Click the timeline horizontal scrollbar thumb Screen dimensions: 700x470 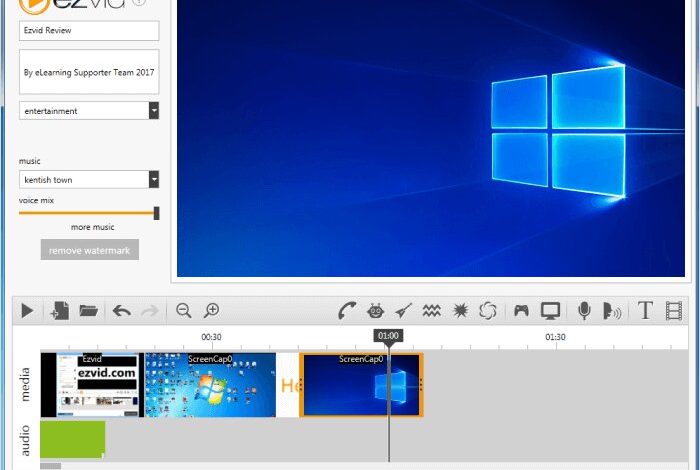point(50,466)
